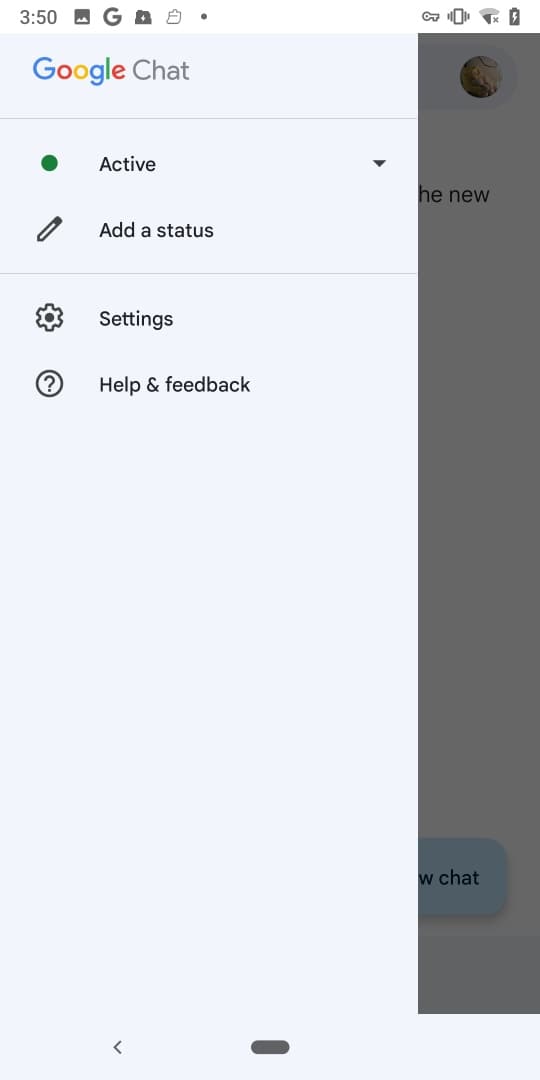This screenshot has width=540, height=1080.
Task: Tap the home pill navigation button
Action: click(x=270, y=1047)
